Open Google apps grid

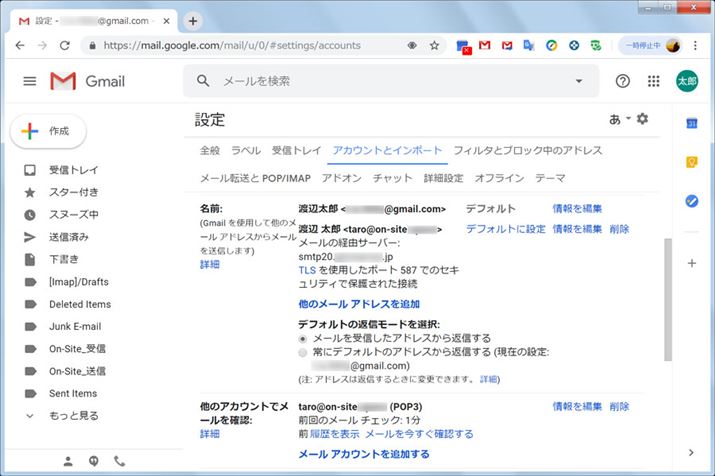(x=654, y=81)
